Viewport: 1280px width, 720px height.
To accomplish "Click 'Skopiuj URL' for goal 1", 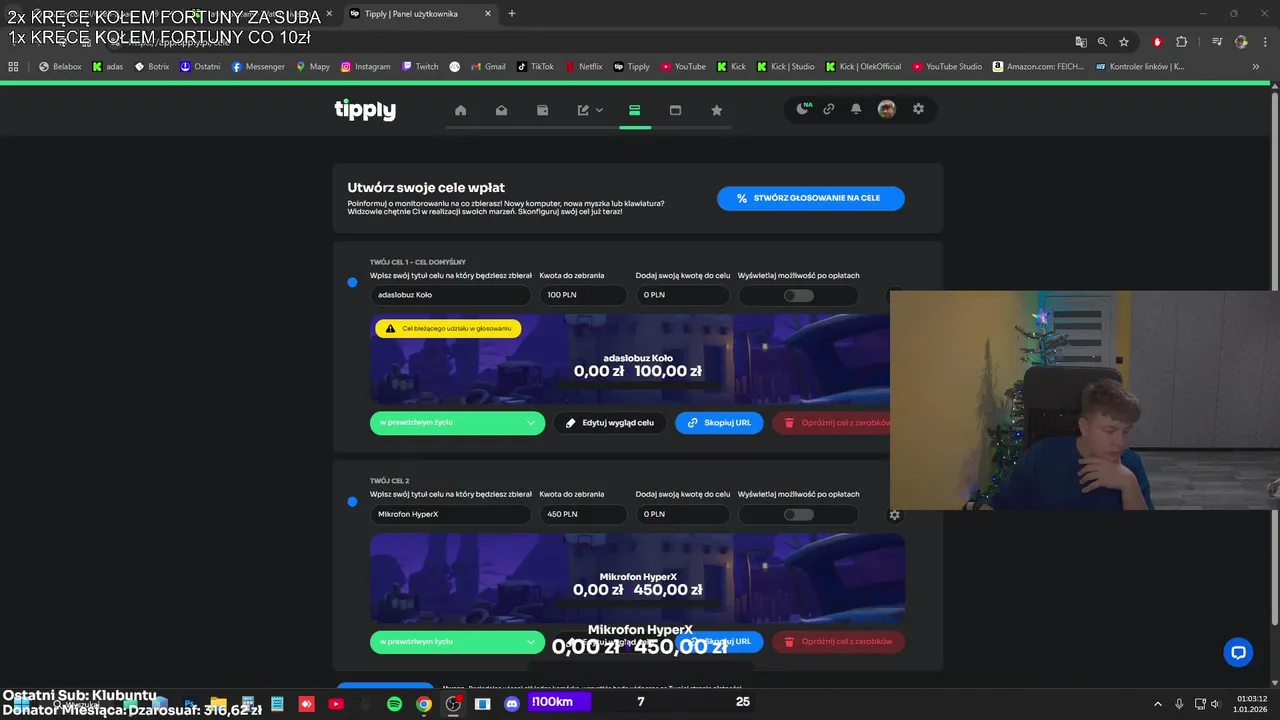I will tap(719, 423).
